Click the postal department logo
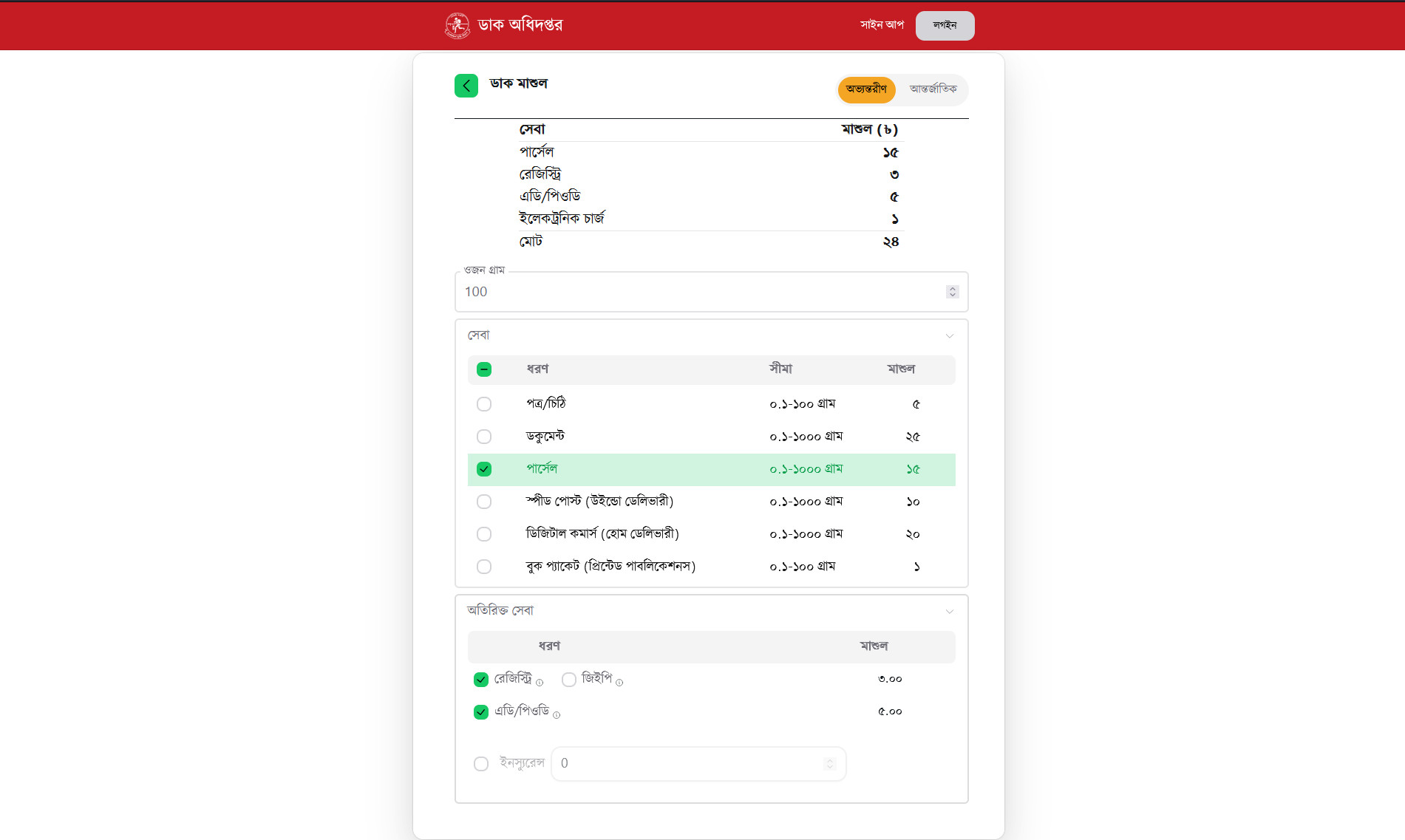 click(x=457, y=25)
